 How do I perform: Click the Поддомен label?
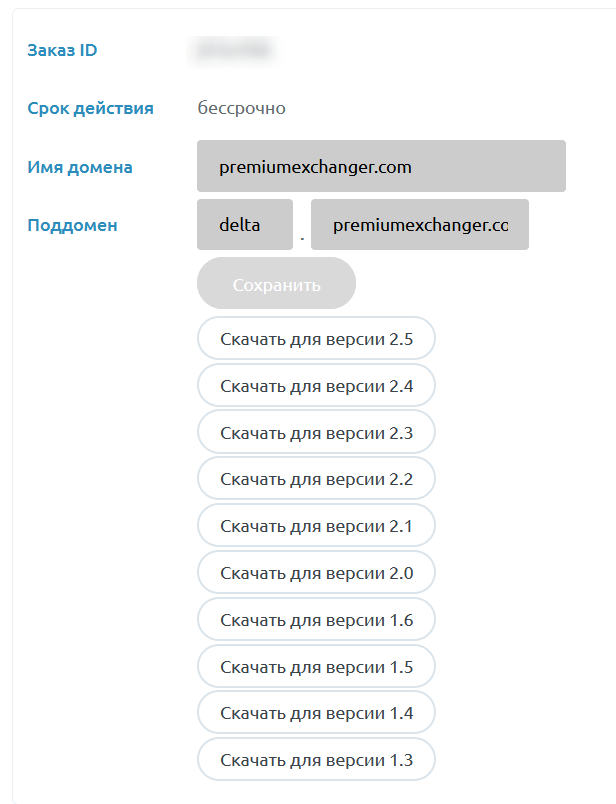pyautogui.click(x=72, y=225)
